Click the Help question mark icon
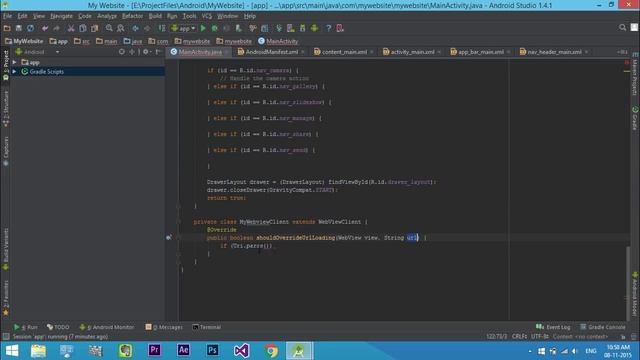Viewport: 640px width, 360px height. click(x=329, y=28)
